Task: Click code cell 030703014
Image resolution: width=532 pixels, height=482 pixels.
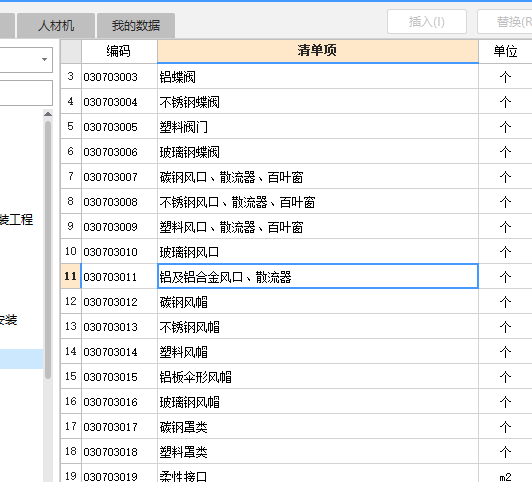Action: click(x=119, y=352)
